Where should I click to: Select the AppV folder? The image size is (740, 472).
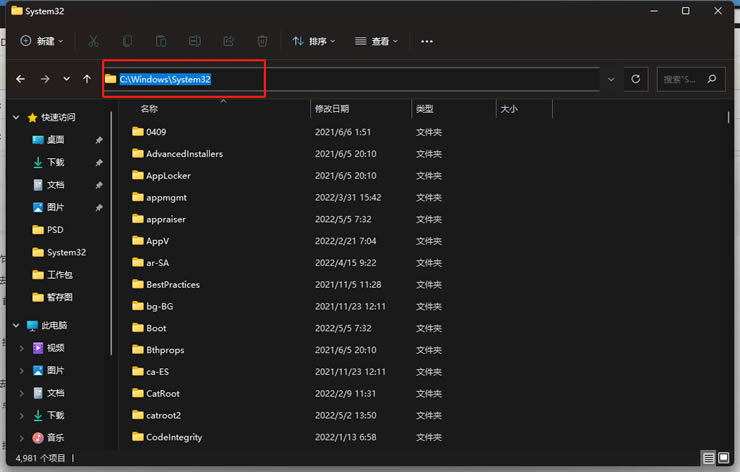click(151, 241)
